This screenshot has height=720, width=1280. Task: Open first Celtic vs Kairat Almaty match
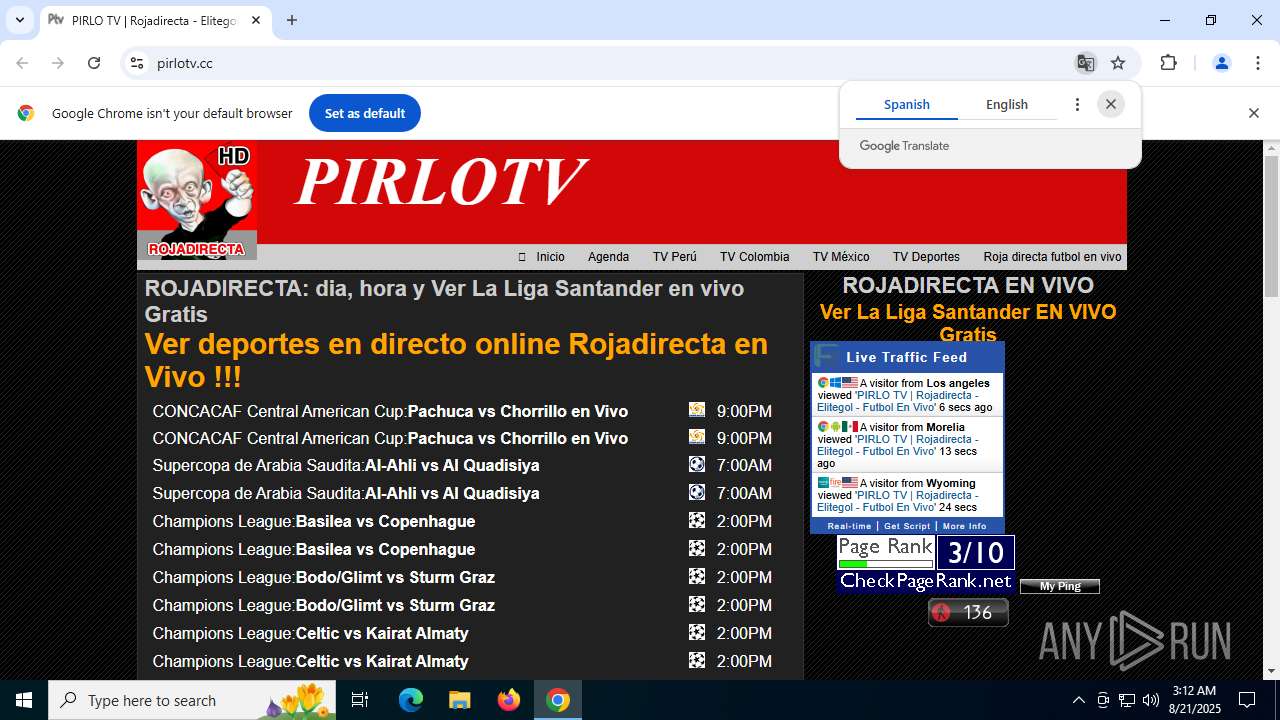382,633
